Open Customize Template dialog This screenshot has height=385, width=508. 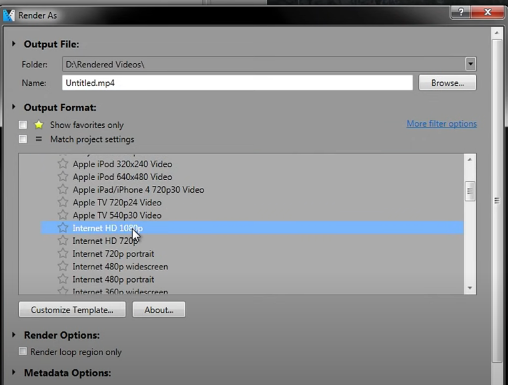(x=72, y=310)
